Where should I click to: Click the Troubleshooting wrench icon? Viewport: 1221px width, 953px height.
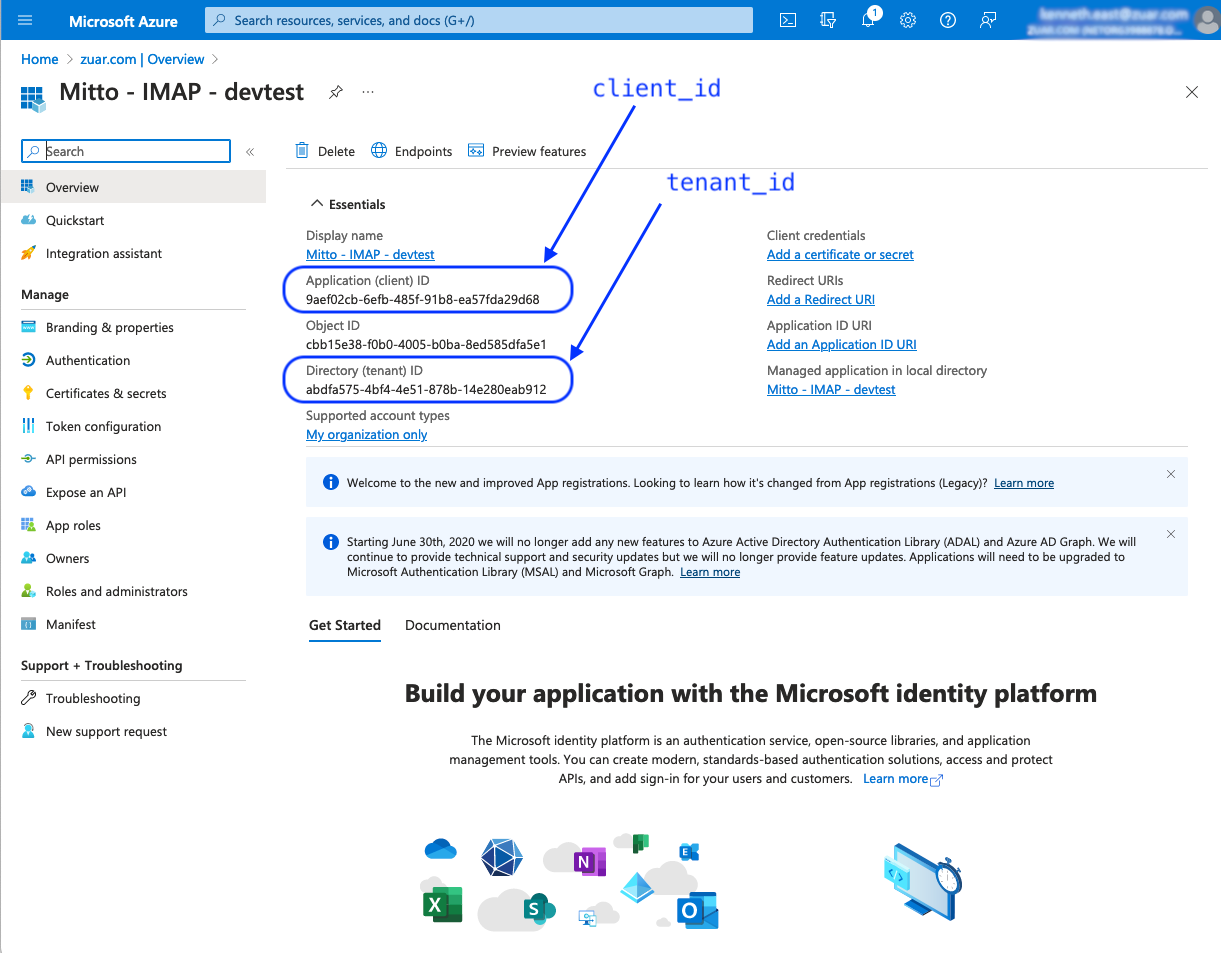point(28,698)
